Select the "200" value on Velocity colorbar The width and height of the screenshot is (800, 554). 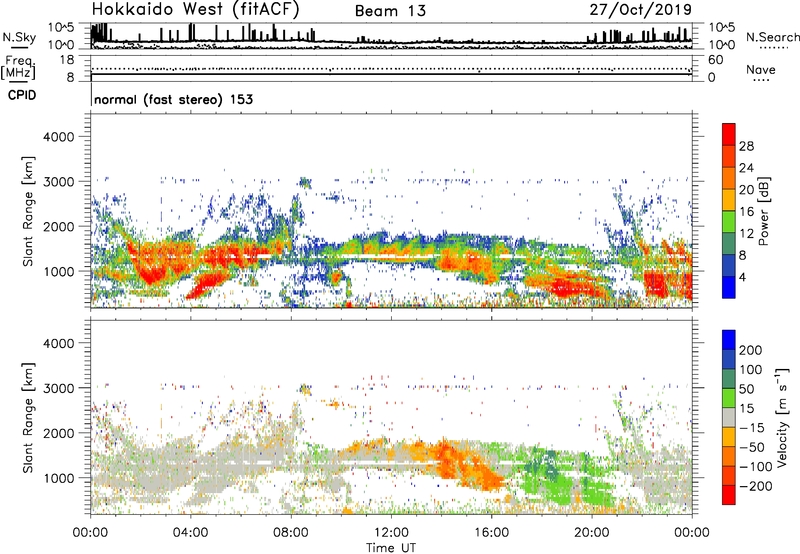751,350
